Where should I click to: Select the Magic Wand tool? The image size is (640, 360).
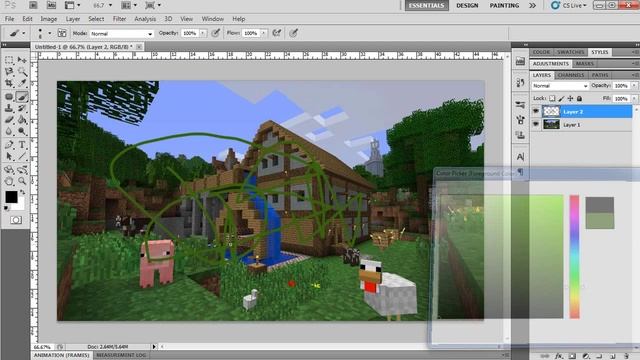pos(22,72)
